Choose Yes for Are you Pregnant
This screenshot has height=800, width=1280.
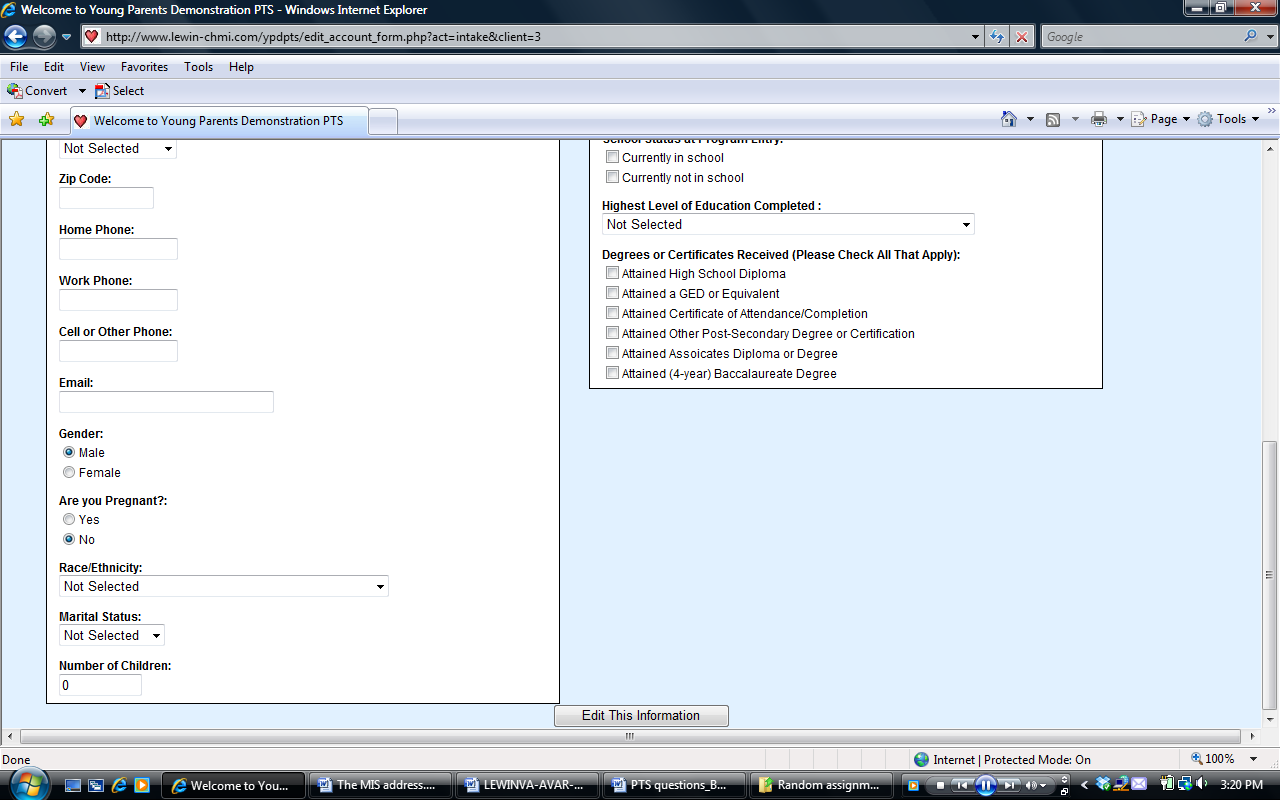point(69,519)
